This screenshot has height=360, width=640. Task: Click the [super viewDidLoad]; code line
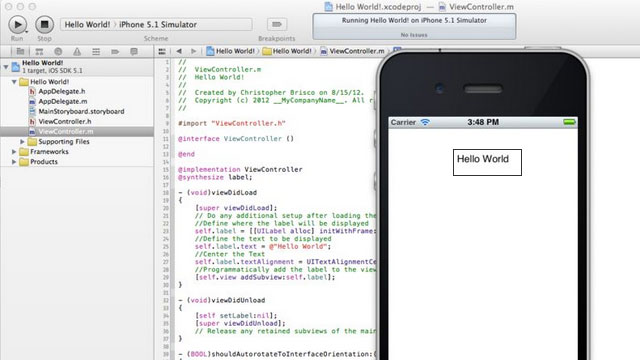point(236,208)
